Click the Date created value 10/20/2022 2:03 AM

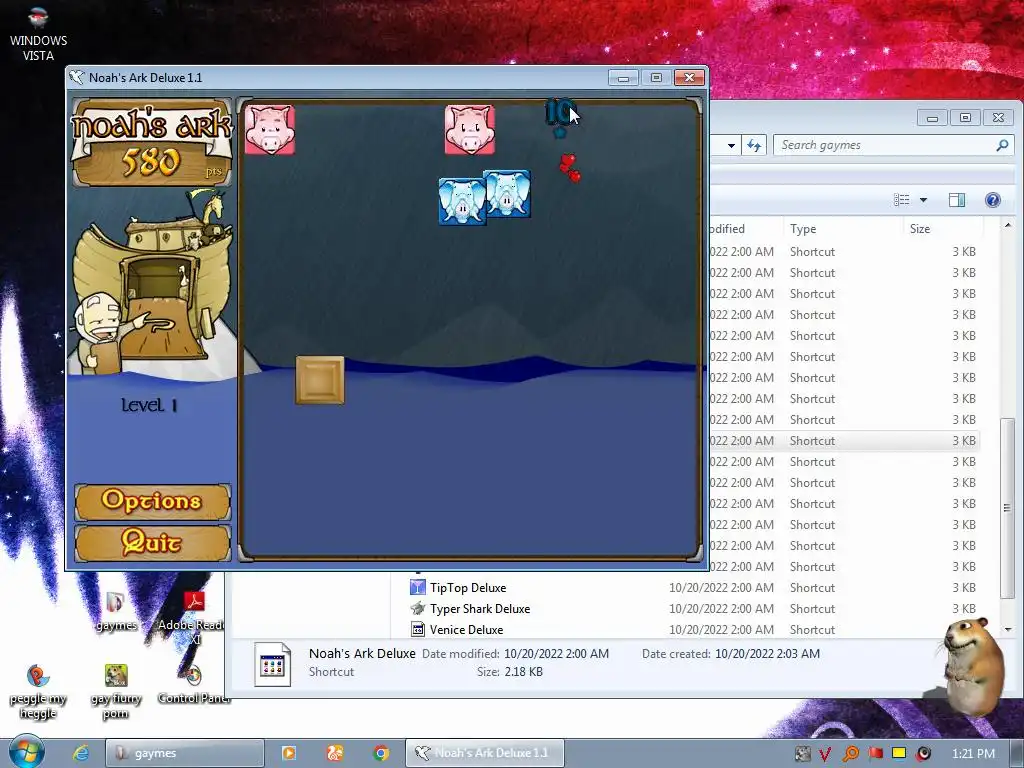click(767, 654)
